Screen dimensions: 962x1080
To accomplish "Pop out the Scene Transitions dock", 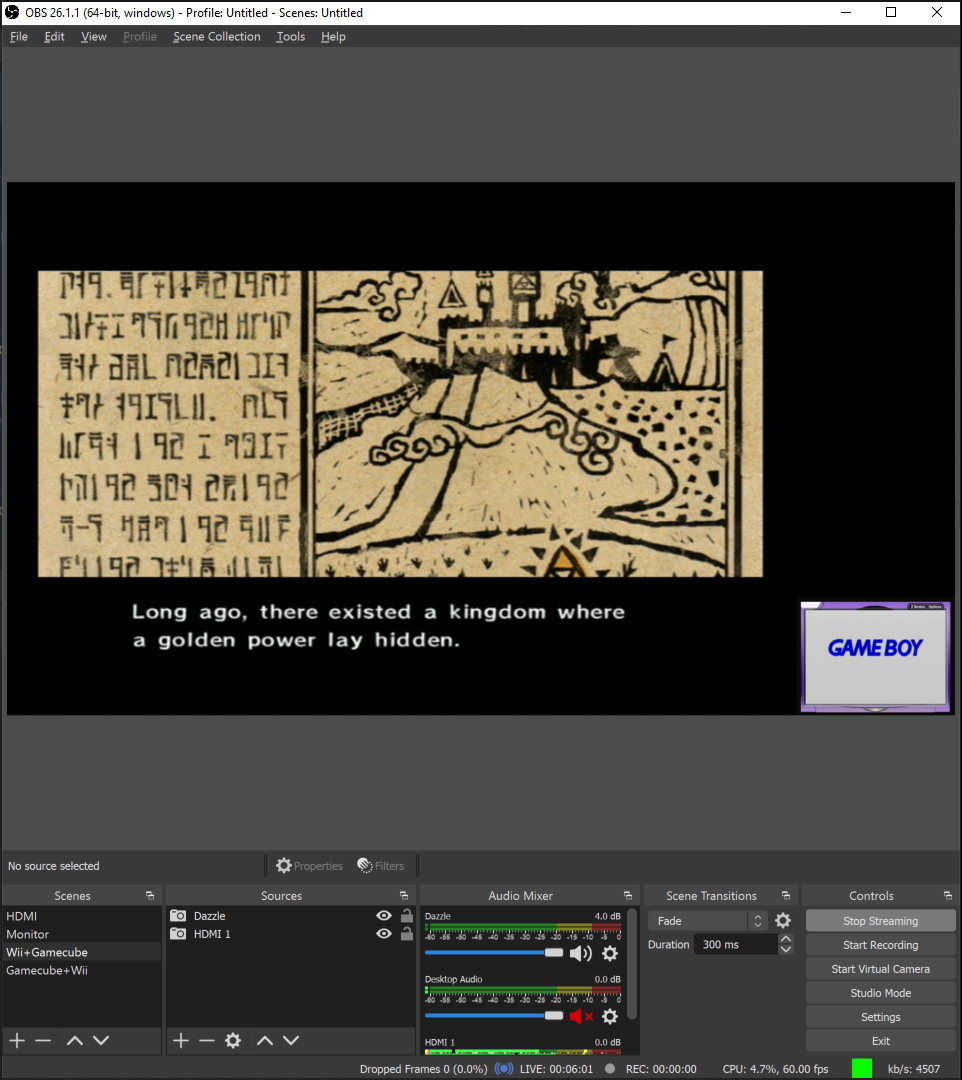I will (786, 895).
